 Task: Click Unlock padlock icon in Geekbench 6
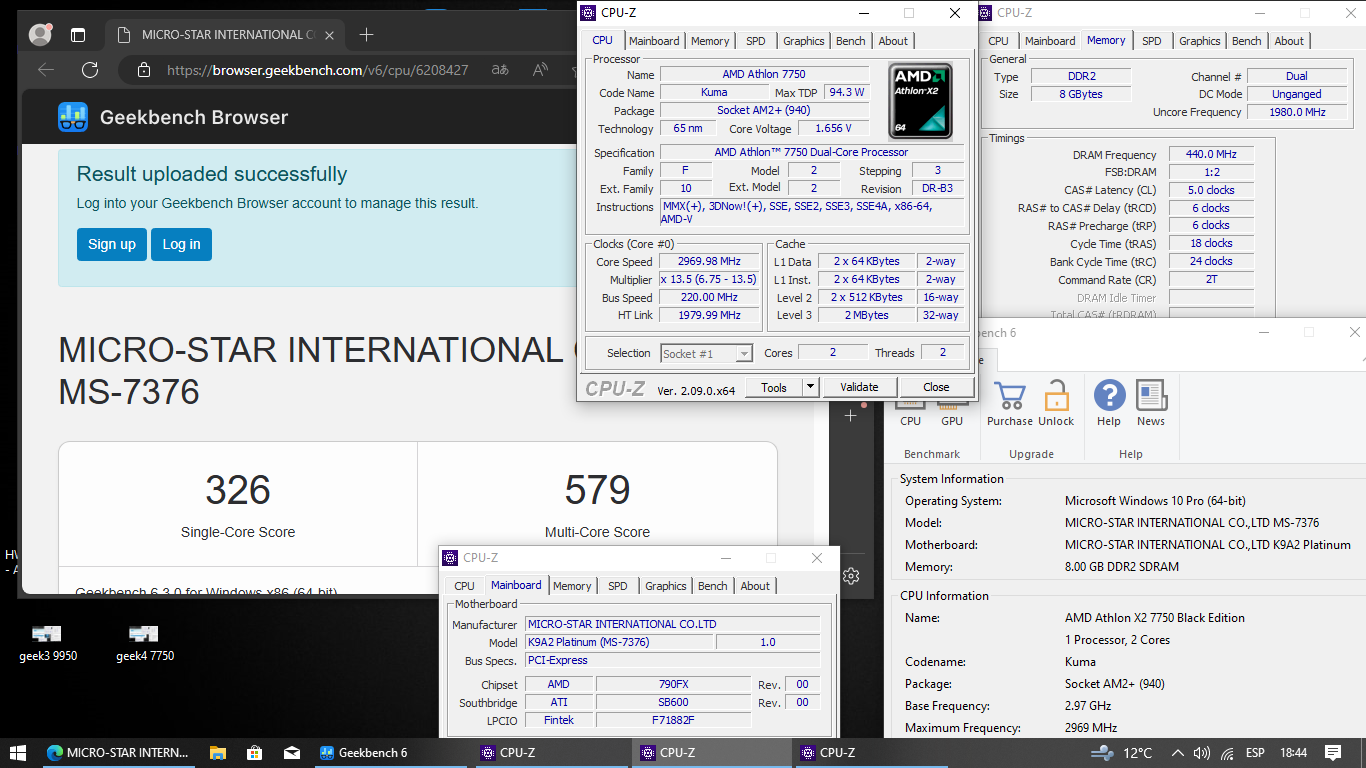1056,396
